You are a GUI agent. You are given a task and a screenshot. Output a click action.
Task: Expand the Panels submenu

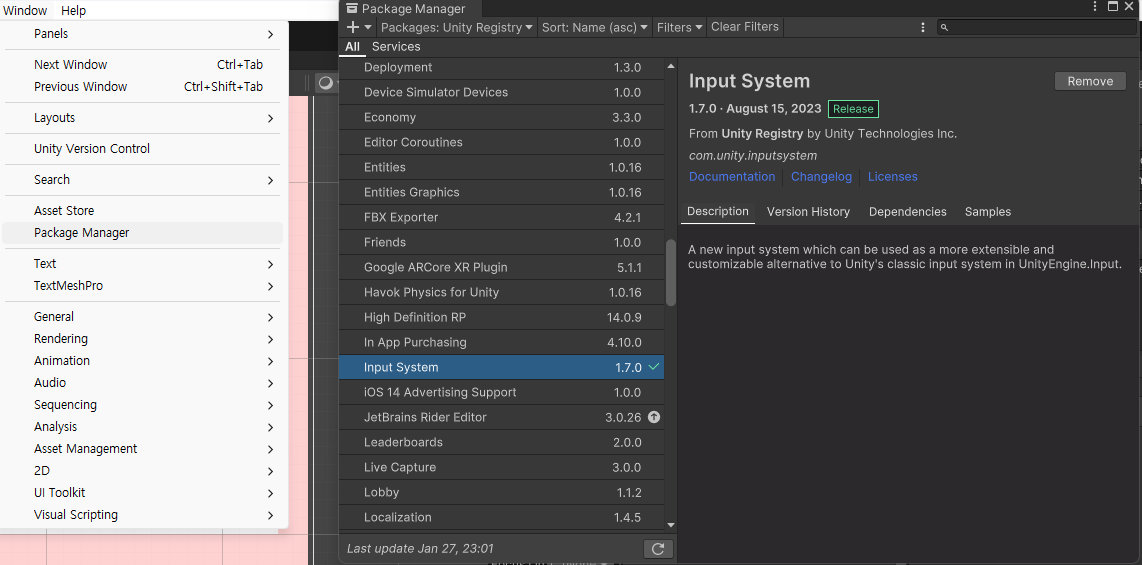pos(144,34)
